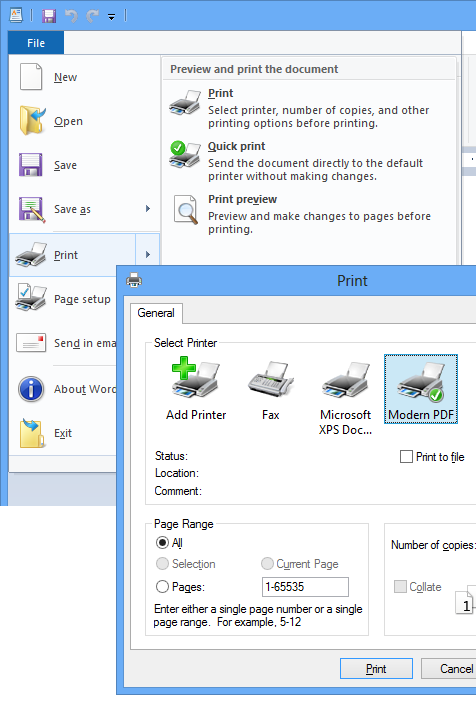Screen dimensions: 476x709
Task: Click the 'Number of copies:' label
Action: 433,545
